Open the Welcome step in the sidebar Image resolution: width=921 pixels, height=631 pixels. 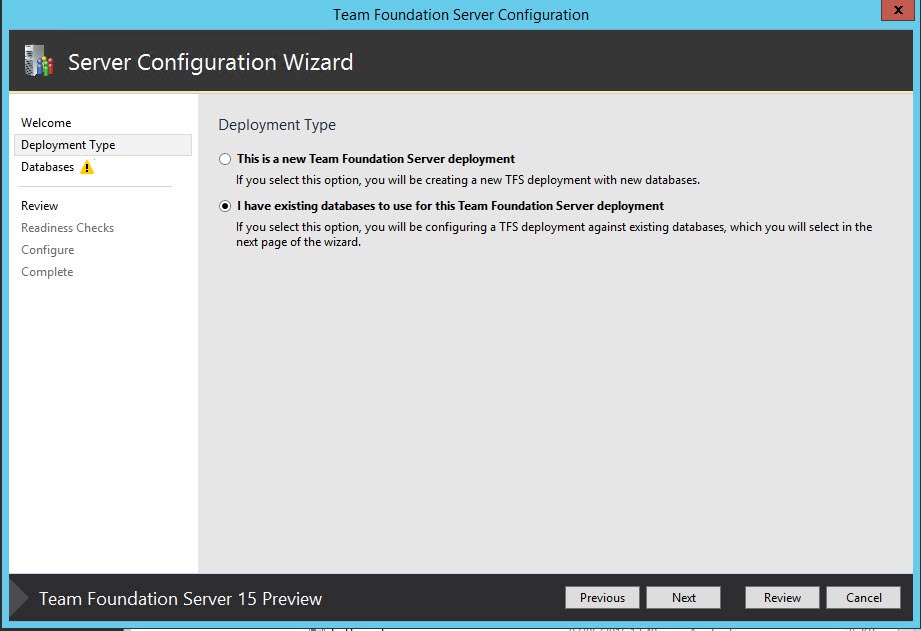(46, 123)
